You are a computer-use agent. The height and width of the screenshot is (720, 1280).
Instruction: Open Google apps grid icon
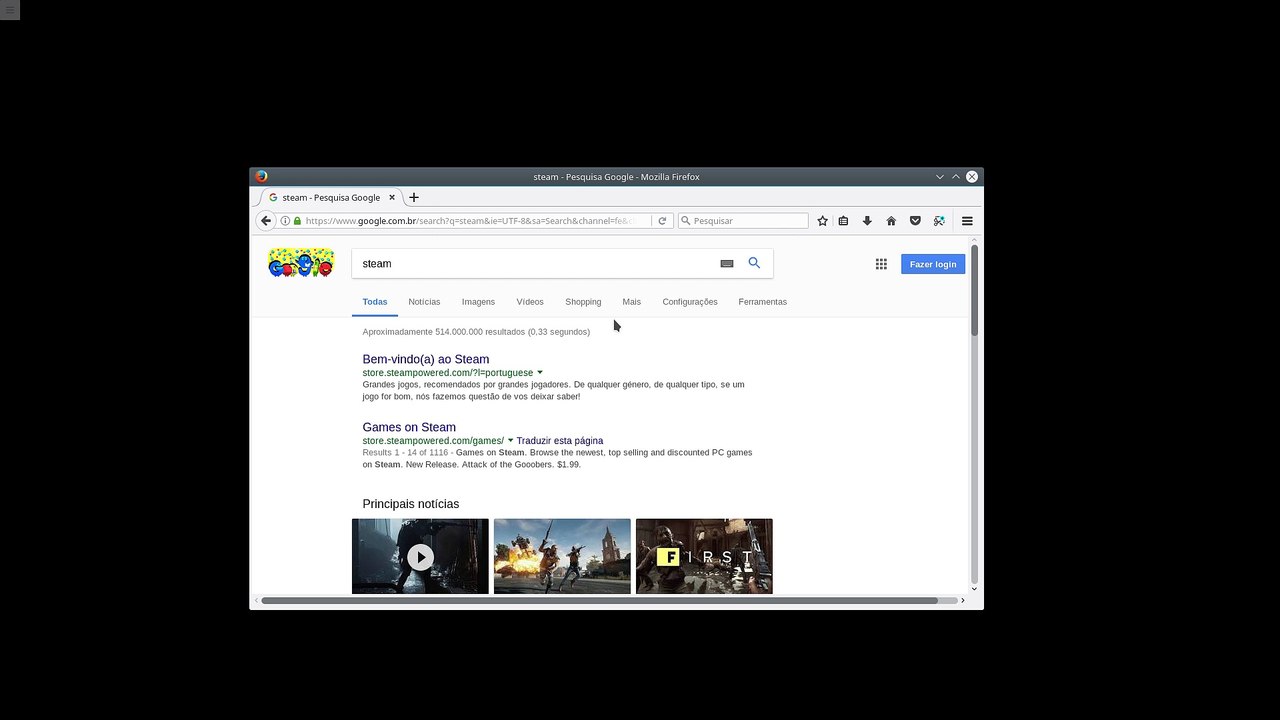[881, 264]
